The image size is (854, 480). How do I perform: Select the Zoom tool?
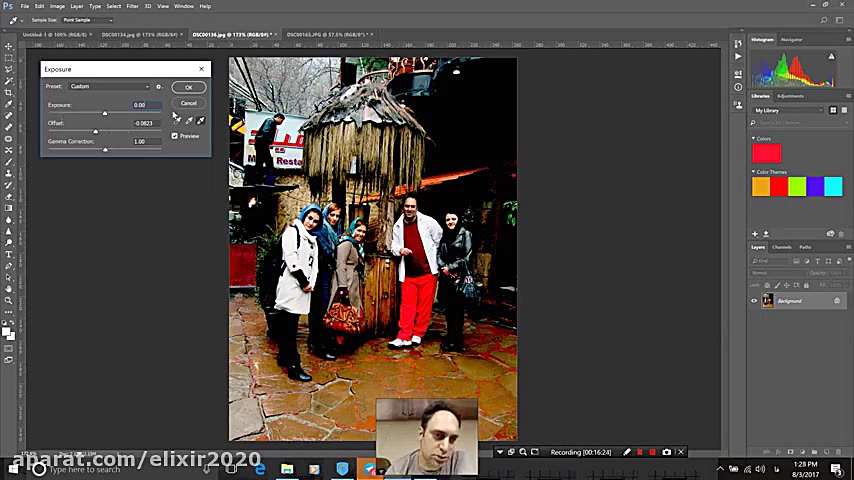(8, 300)
